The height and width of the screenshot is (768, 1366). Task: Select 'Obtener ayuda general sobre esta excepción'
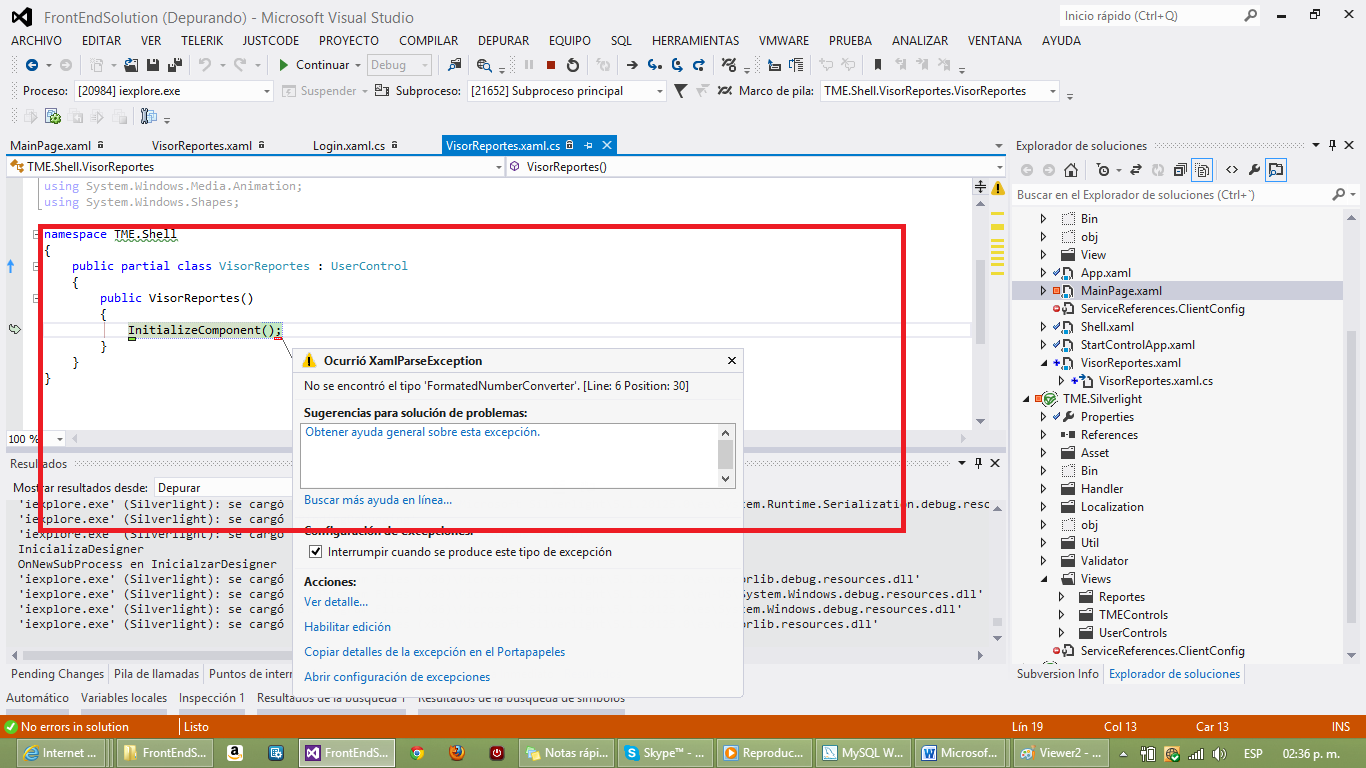[x=422, y=432]
